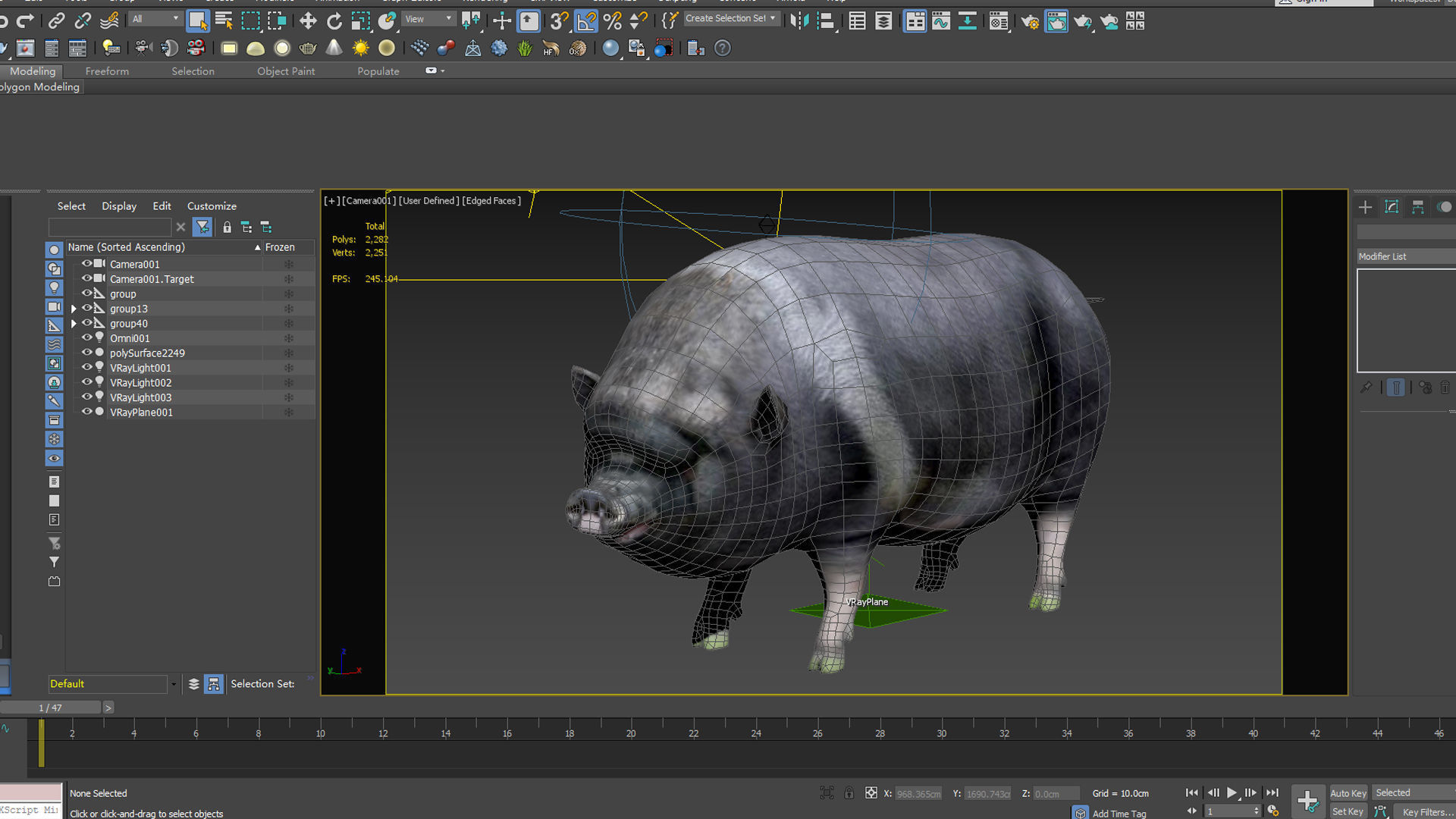This screenshot has height=819, width=1456.
Task: Click Name column sort arrow
Action: coord(258,247)
